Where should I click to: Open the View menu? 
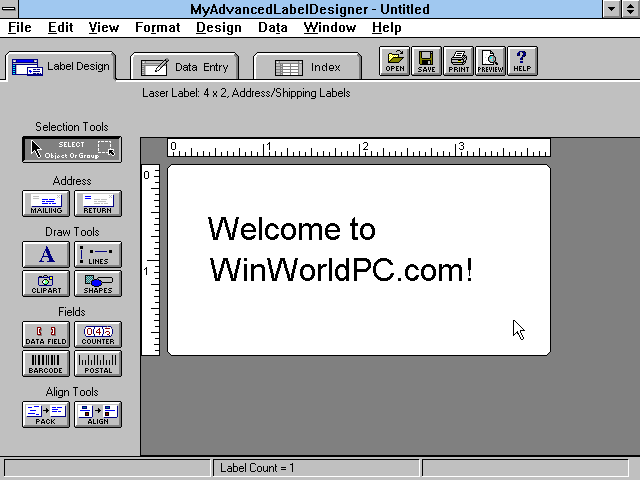104,28
